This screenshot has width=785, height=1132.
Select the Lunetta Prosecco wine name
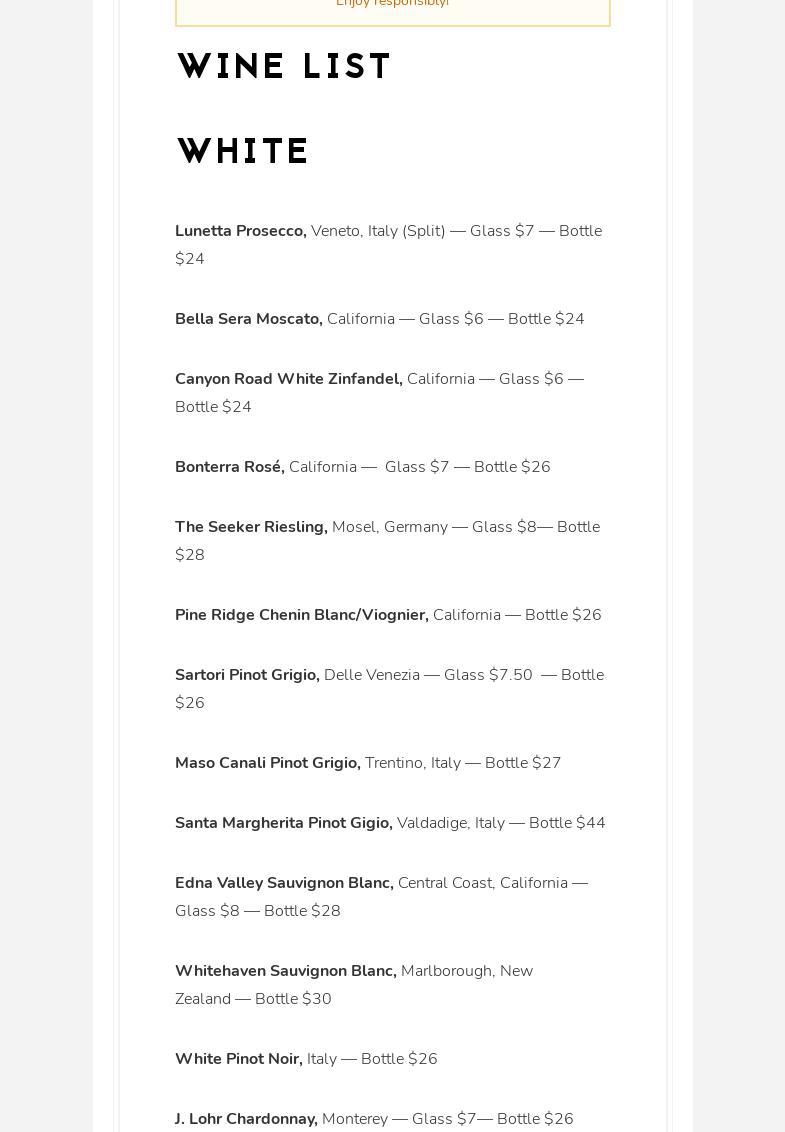click(240, 231)
